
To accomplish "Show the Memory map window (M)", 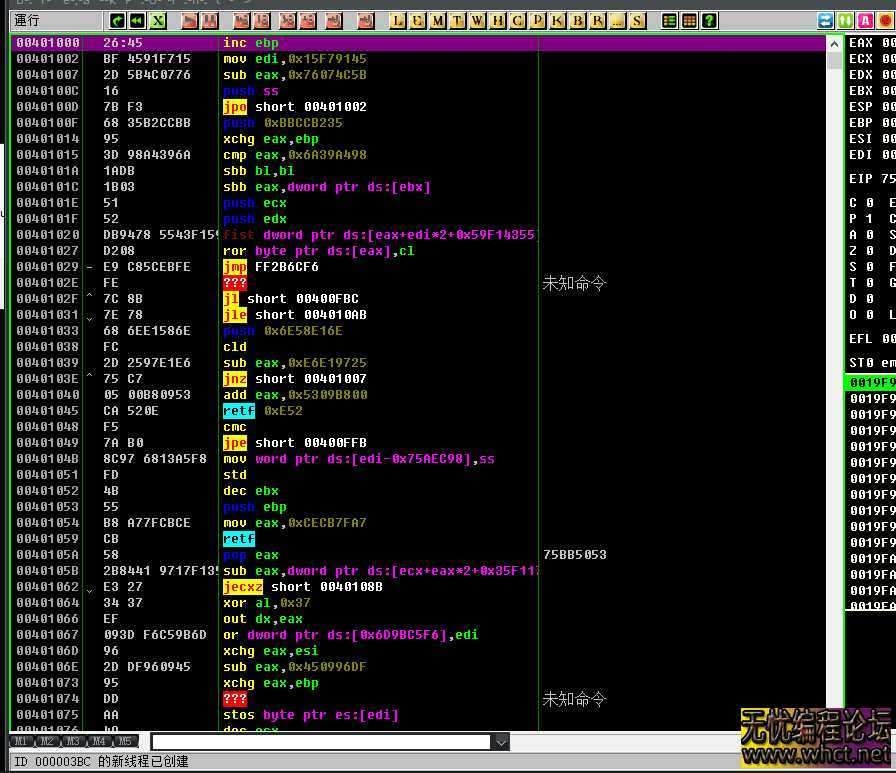I will (438, 20).
